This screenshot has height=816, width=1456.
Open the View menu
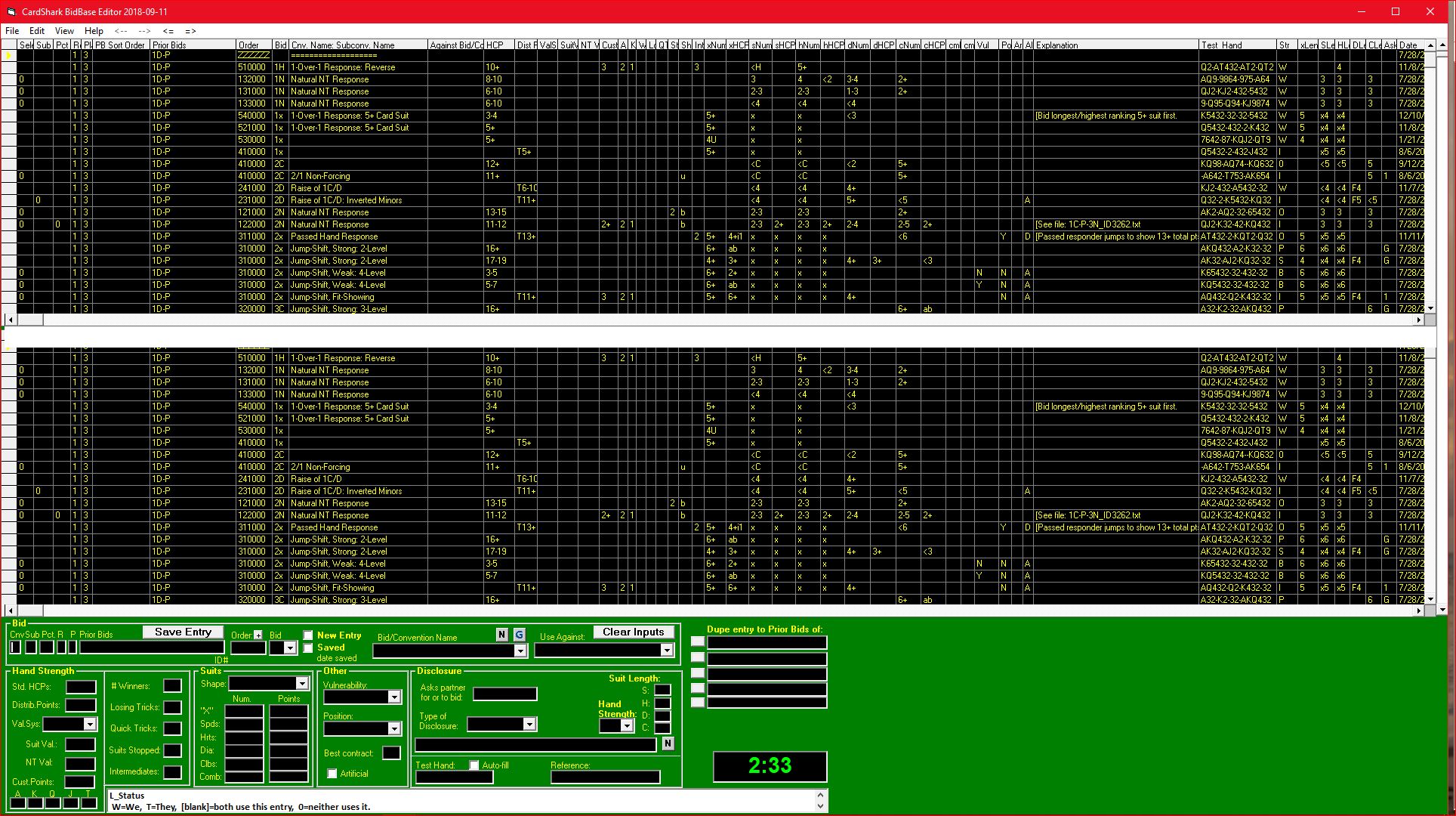click(x=64, y=31)
